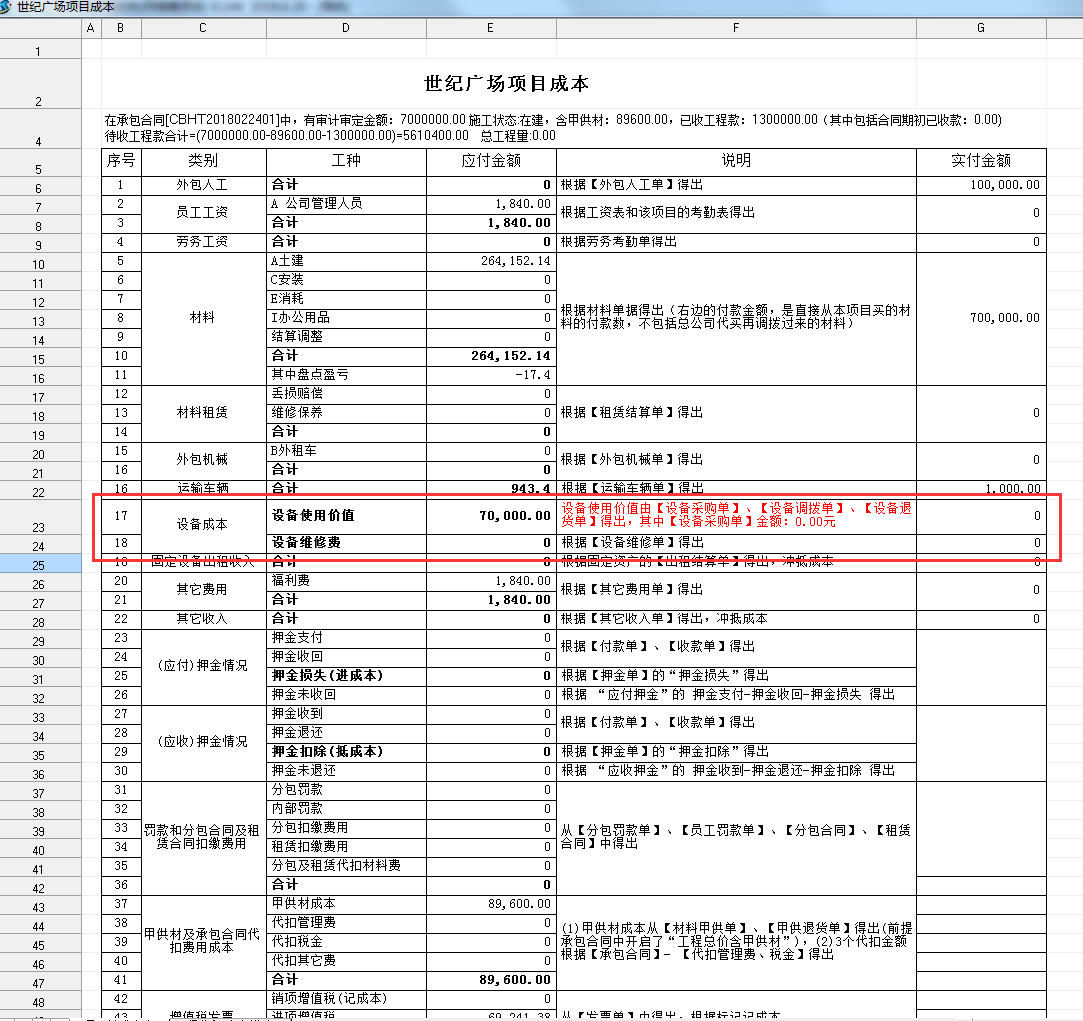Viewport: 1083px width, 1021px height.
Task: Click the 押金损失(进成本) cell
Action: [346, 676]
